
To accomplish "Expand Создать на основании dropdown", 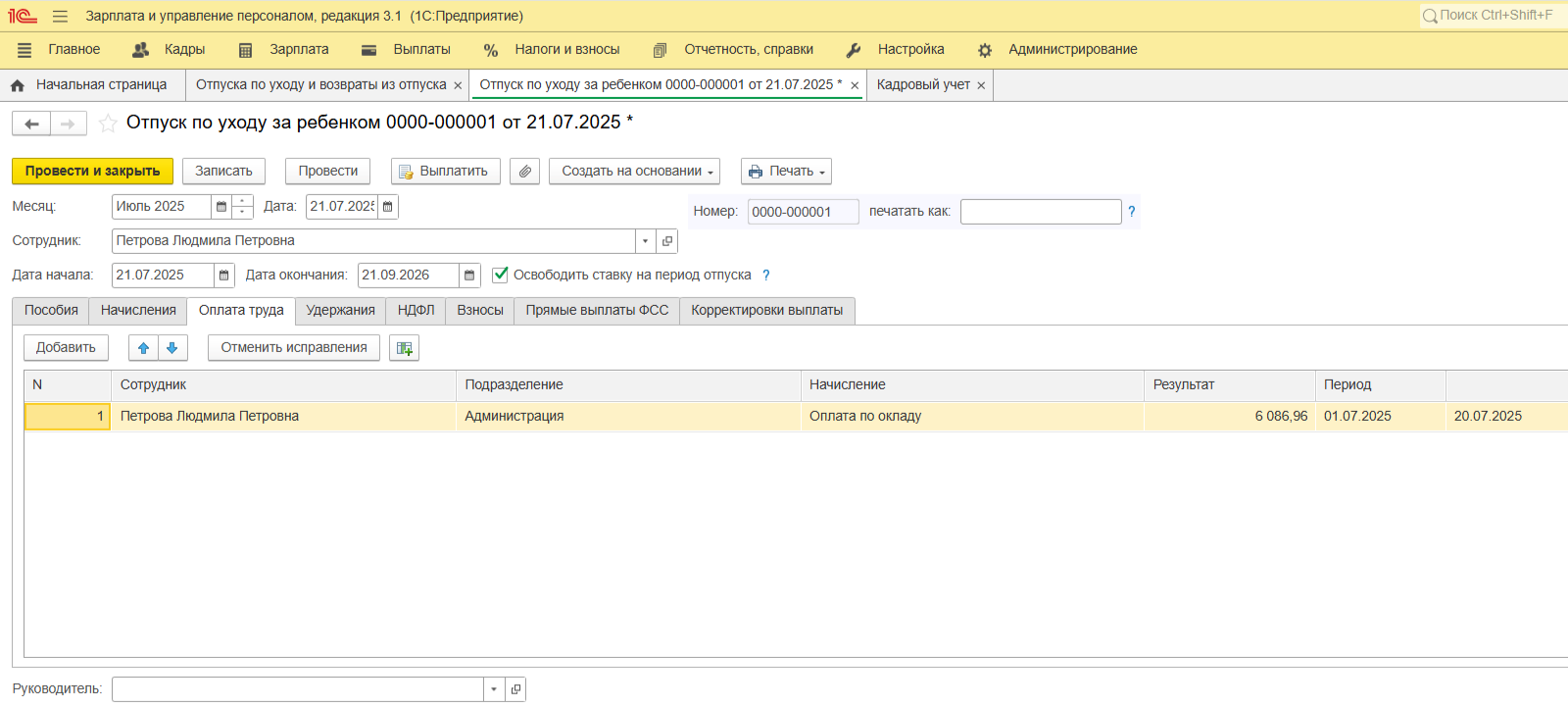I will 634,172.
